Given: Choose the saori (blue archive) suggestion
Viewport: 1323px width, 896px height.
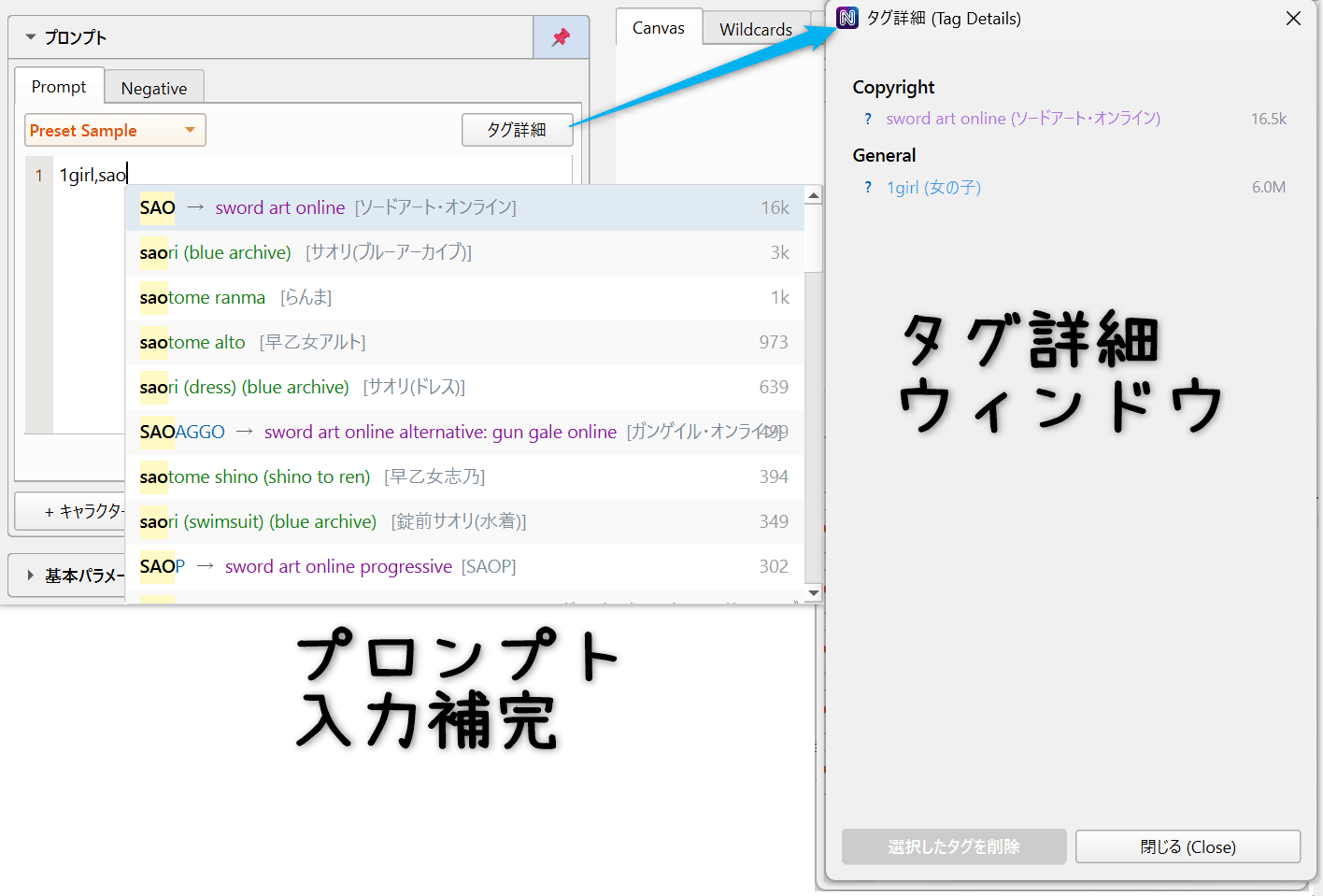Looking at the screenshot, I should pyautogui.click(x=374, y=252).
